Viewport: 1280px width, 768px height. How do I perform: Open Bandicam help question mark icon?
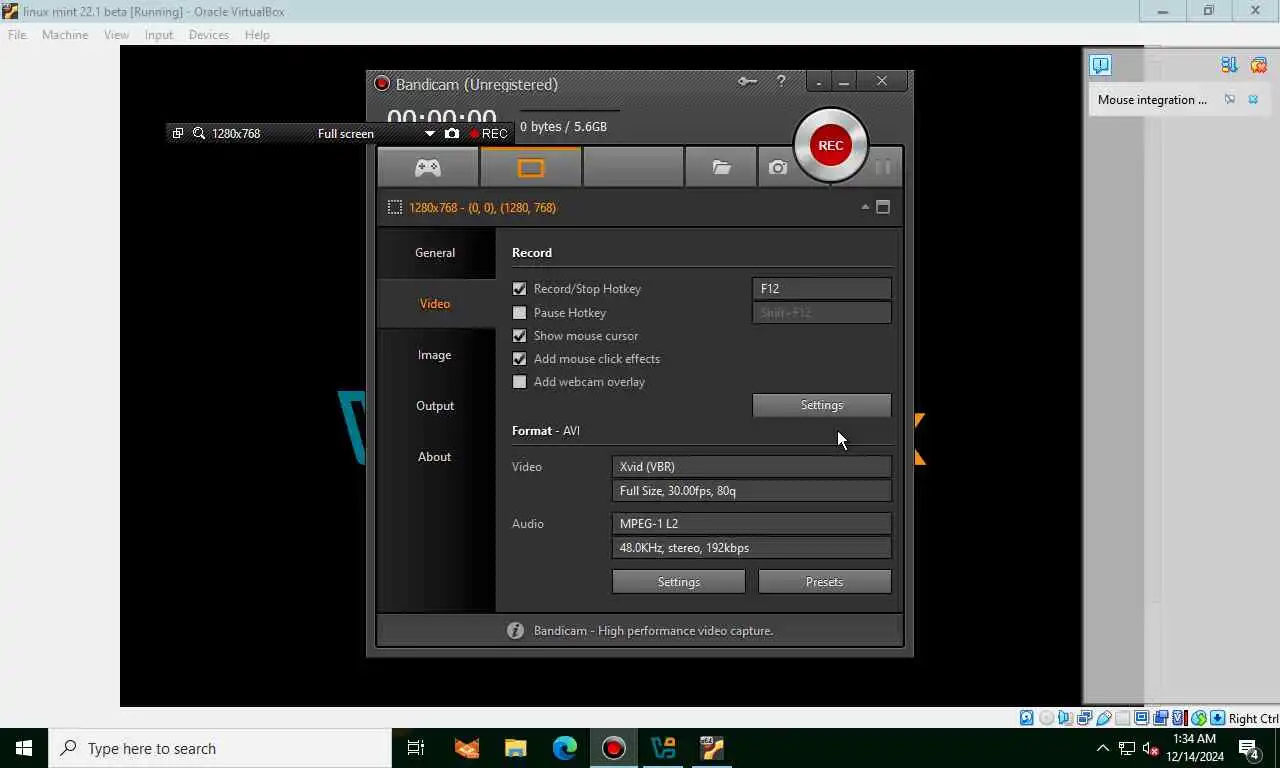pos(781,82)
